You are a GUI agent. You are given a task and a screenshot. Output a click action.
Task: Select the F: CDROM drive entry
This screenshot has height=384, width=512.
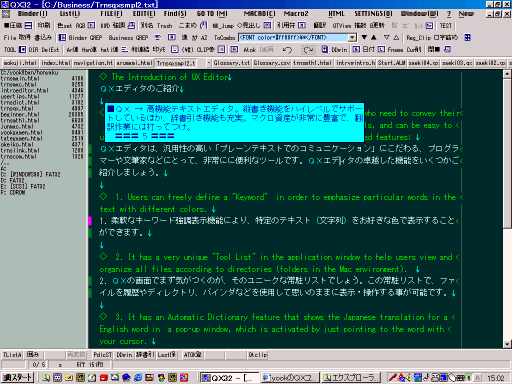pos(13,192)
